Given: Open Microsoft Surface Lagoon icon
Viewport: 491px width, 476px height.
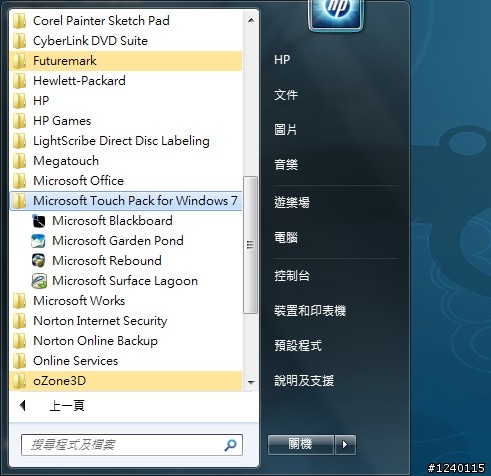Looking at the screenshot, I should click(39, 281).
